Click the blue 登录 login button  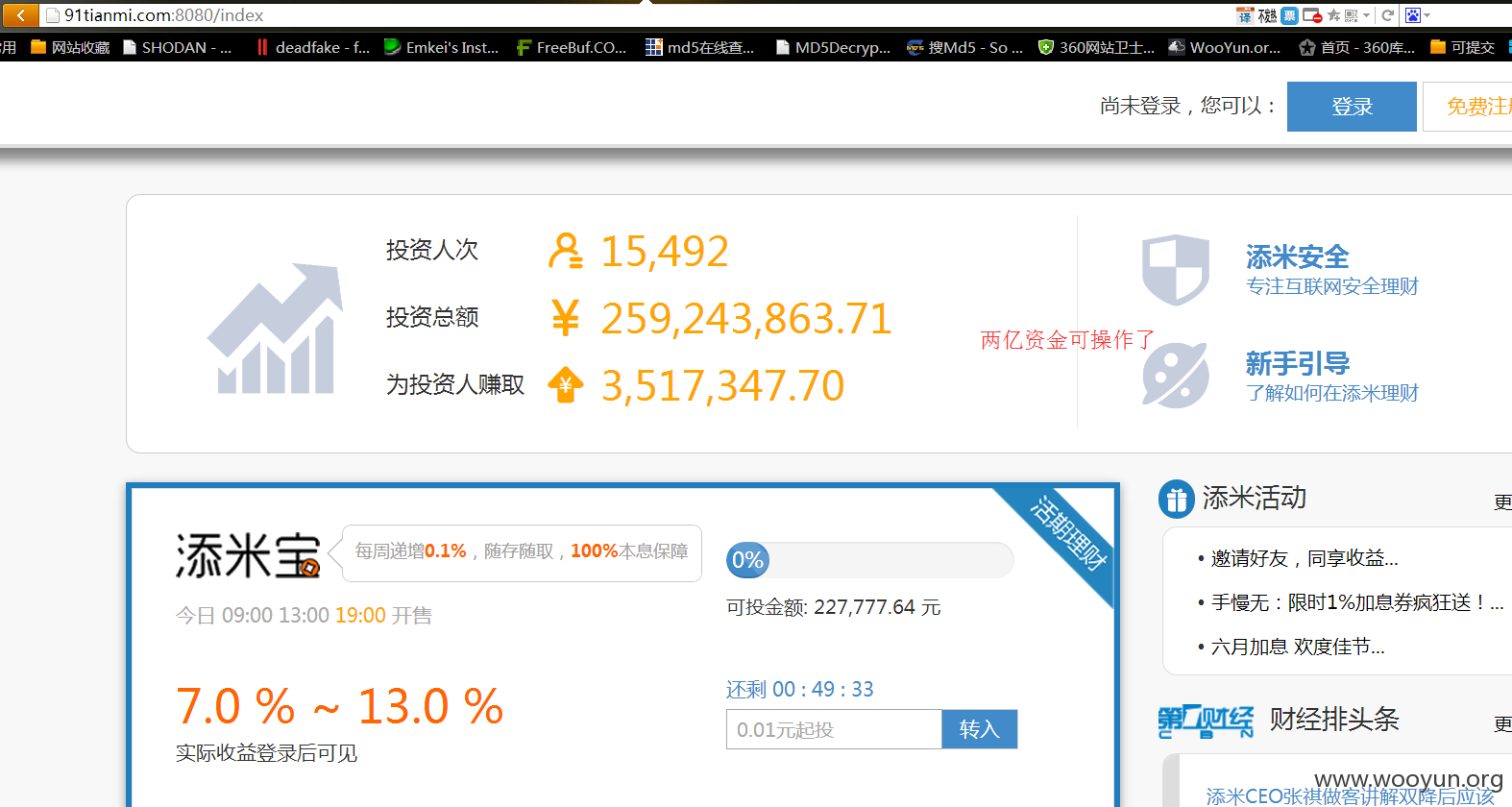click(1352, 107)
